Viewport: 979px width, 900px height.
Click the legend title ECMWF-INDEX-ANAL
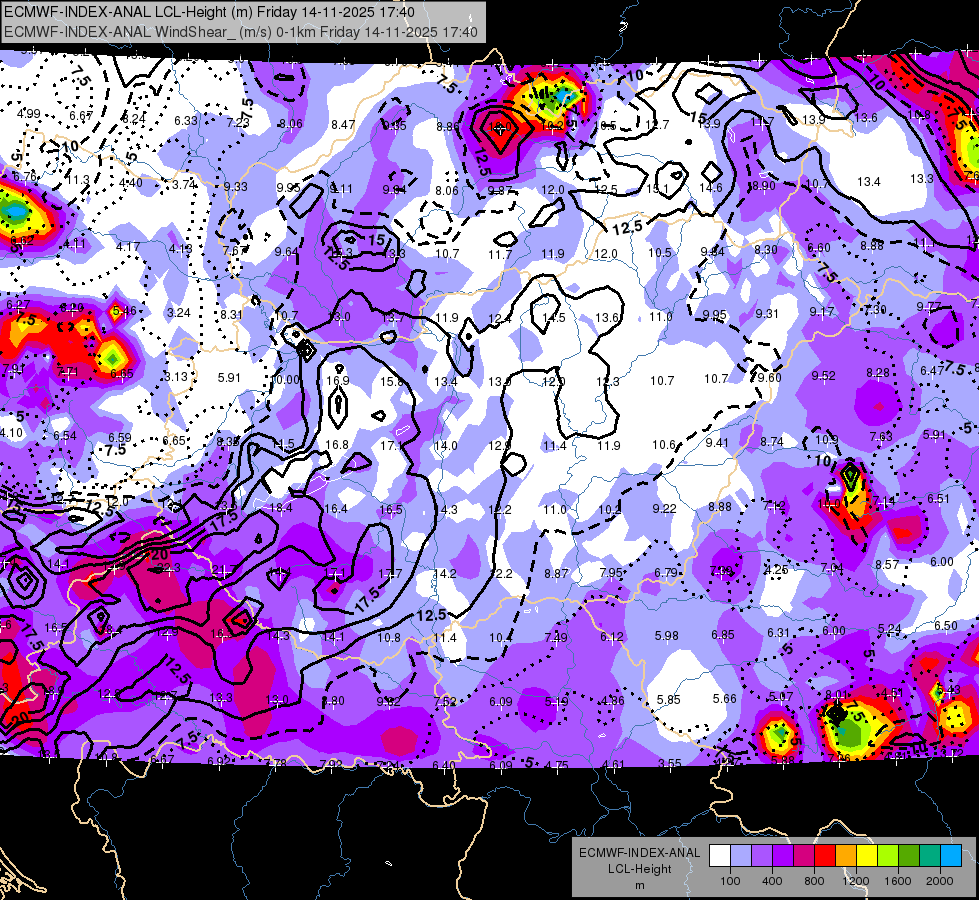639,853
